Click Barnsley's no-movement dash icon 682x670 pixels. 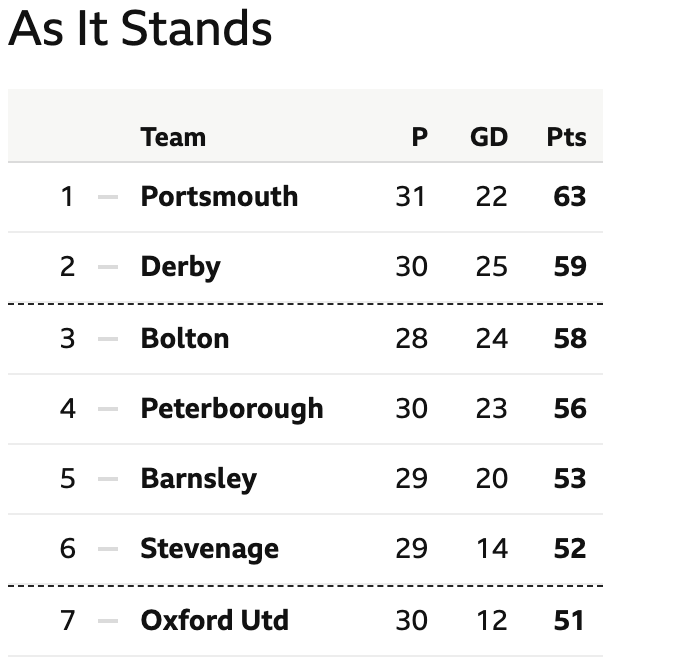[x=108, y=479]
